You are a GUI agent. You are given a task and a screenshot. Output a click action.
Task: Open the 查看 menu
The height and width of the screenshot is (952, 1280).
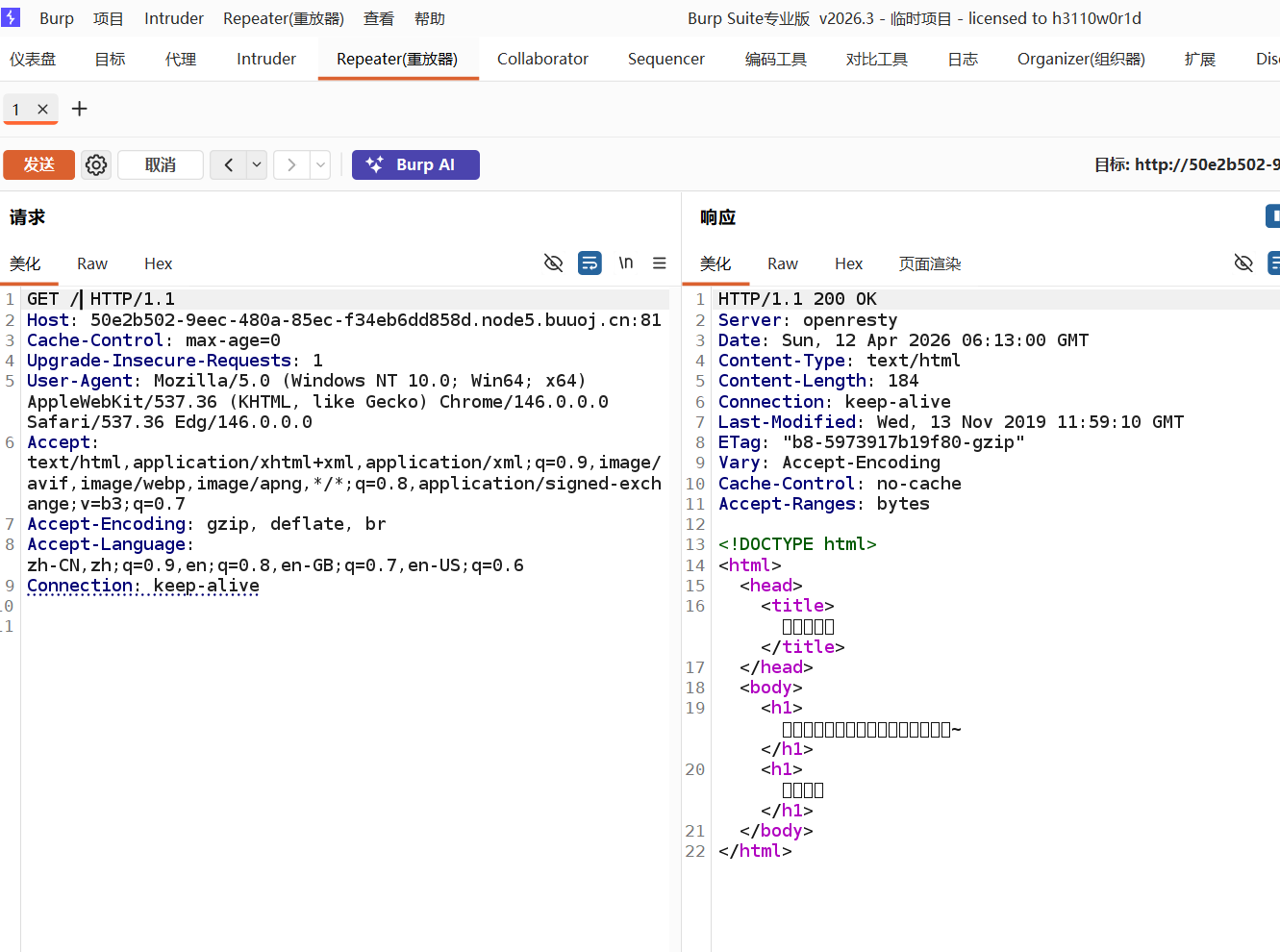tap(379, 18)
